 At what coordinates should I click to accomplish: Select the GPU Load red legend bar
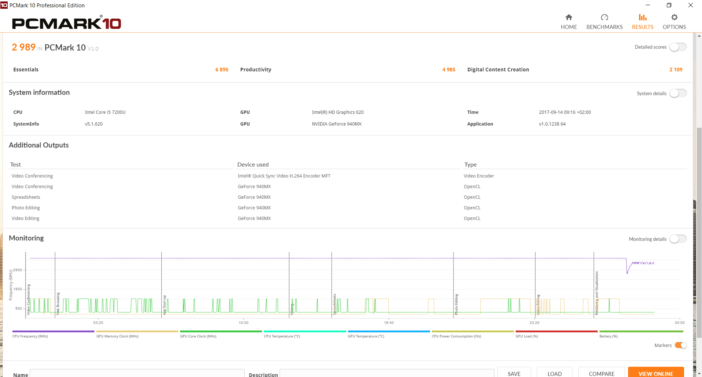[x=556, y=331]
